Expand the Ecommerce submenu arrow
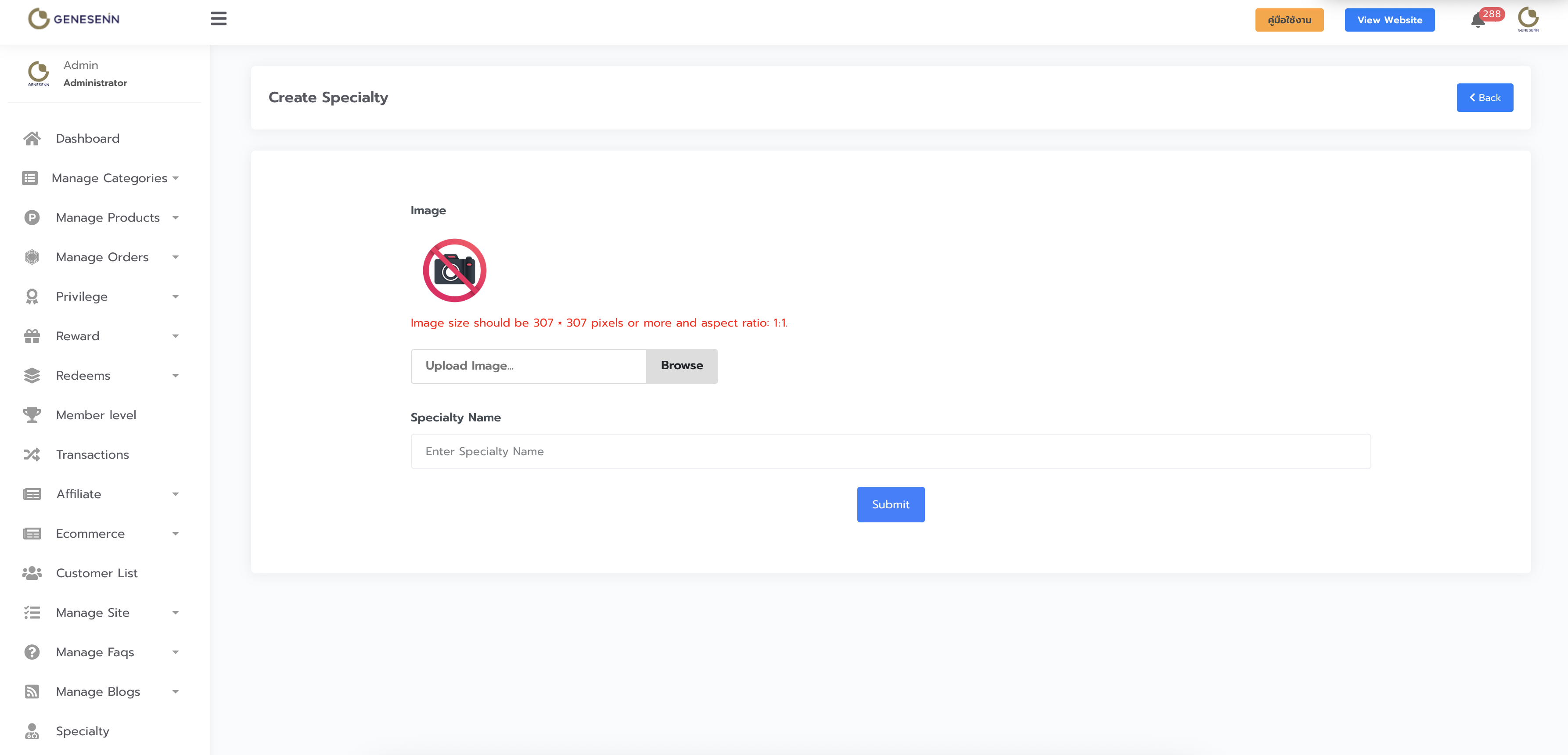Screen dimensions: 1568x755 pos(175,534)
